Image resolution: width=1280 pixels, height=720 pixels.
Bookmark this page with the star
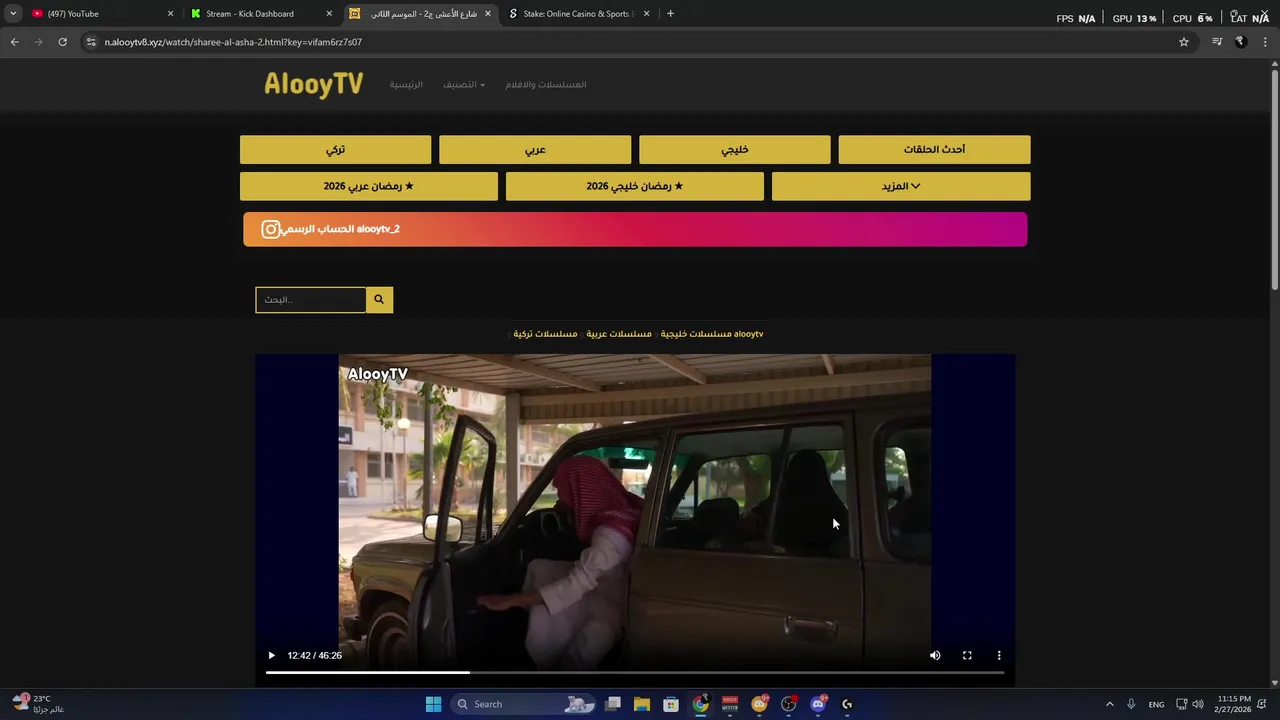click(x=1184, y=42)
